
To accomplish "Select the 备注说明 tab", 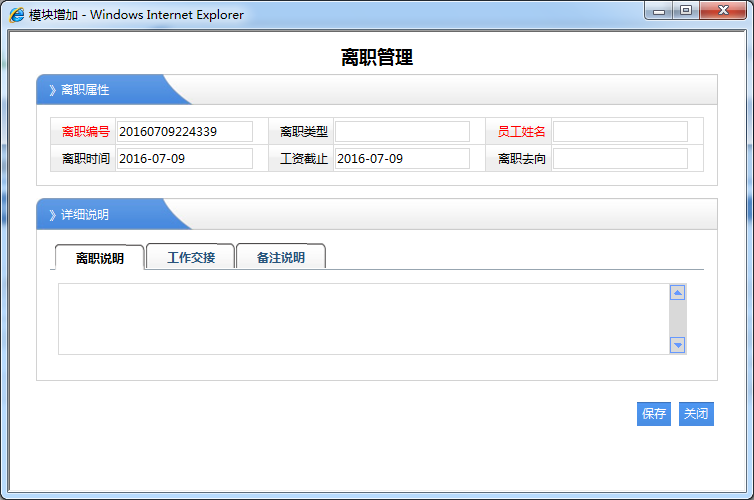I will (280, 257).
